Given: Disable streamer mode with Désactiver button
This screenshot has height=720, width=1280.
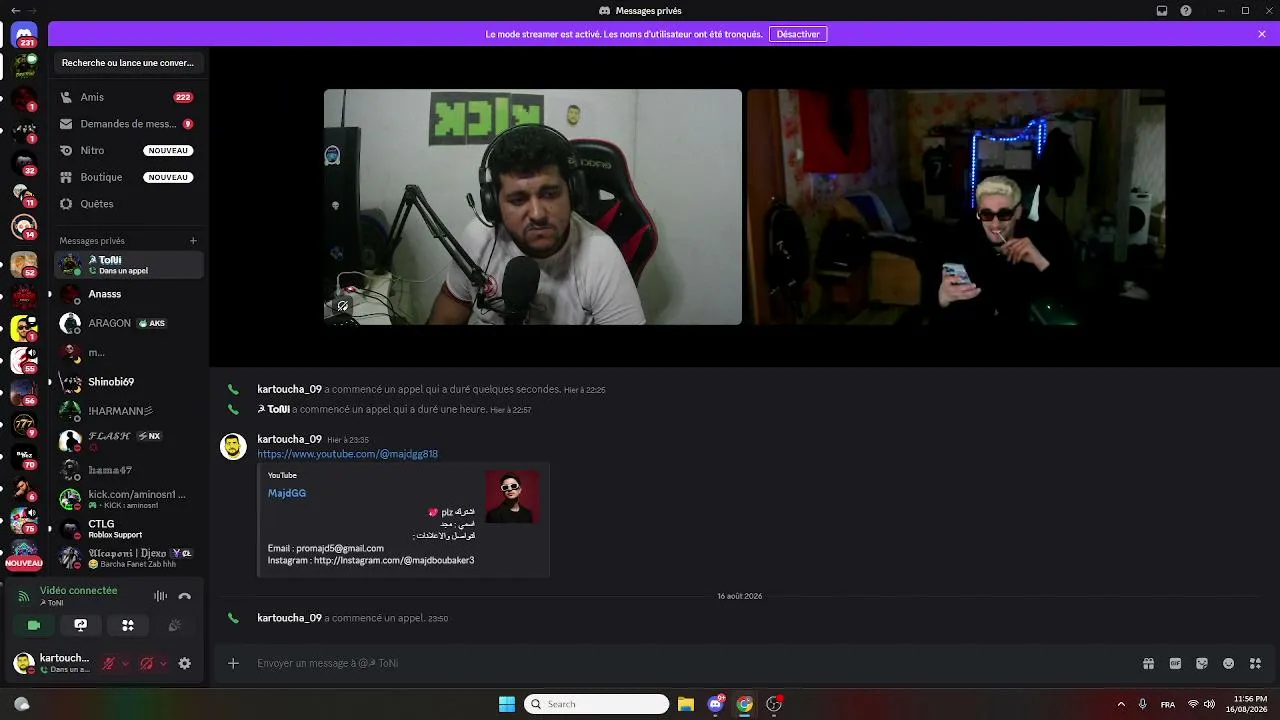Looking at the screenshot, I should [798, 34].
